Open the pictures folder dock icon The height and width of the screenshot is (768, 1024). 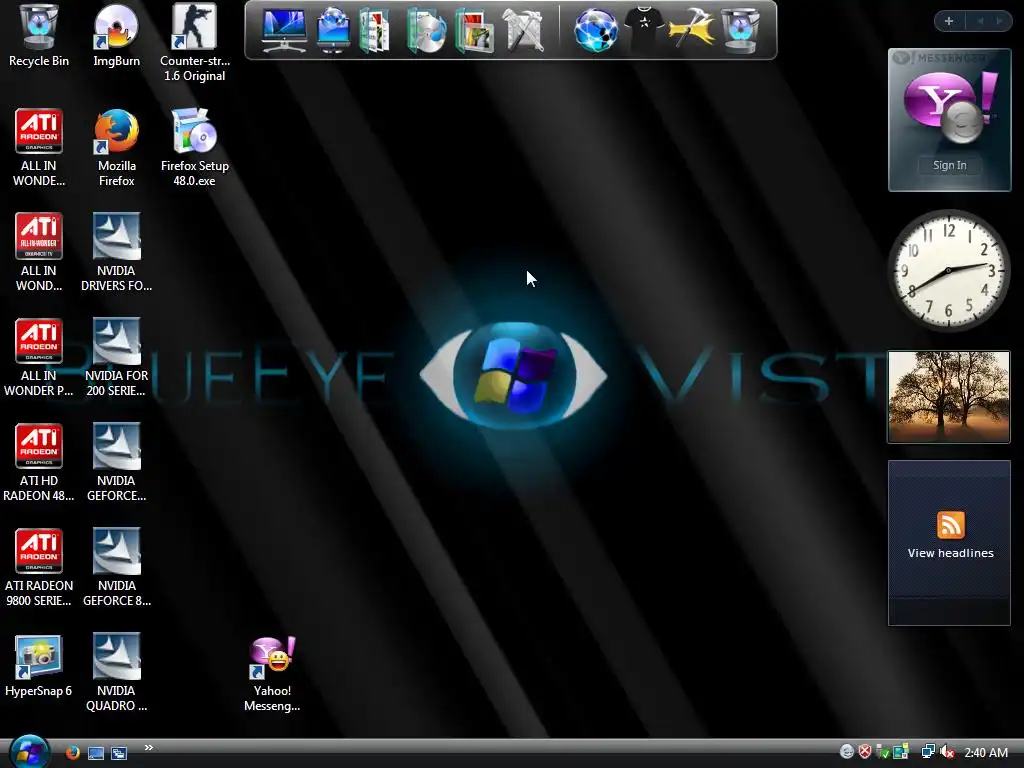coord(475,30)
